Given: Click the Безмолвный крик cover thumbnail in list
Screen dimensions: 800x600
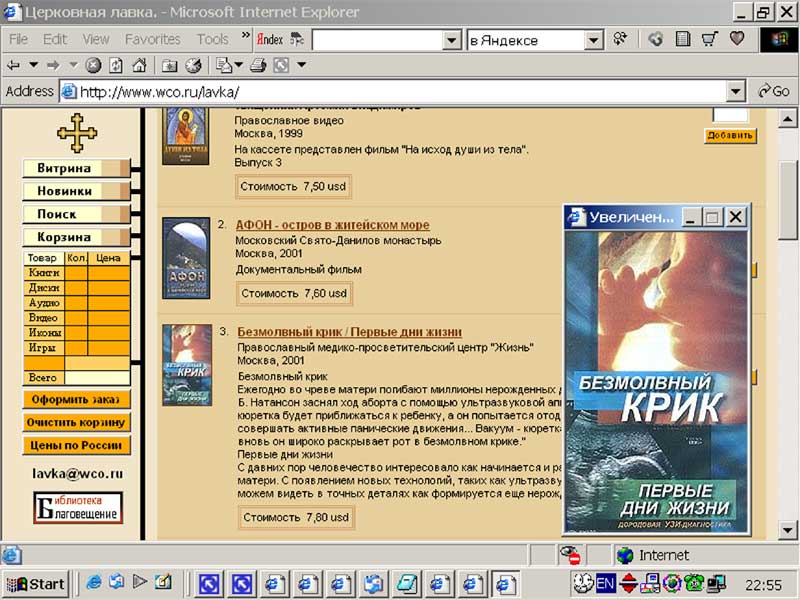Looking at the screenshot, I should point(187,365).
